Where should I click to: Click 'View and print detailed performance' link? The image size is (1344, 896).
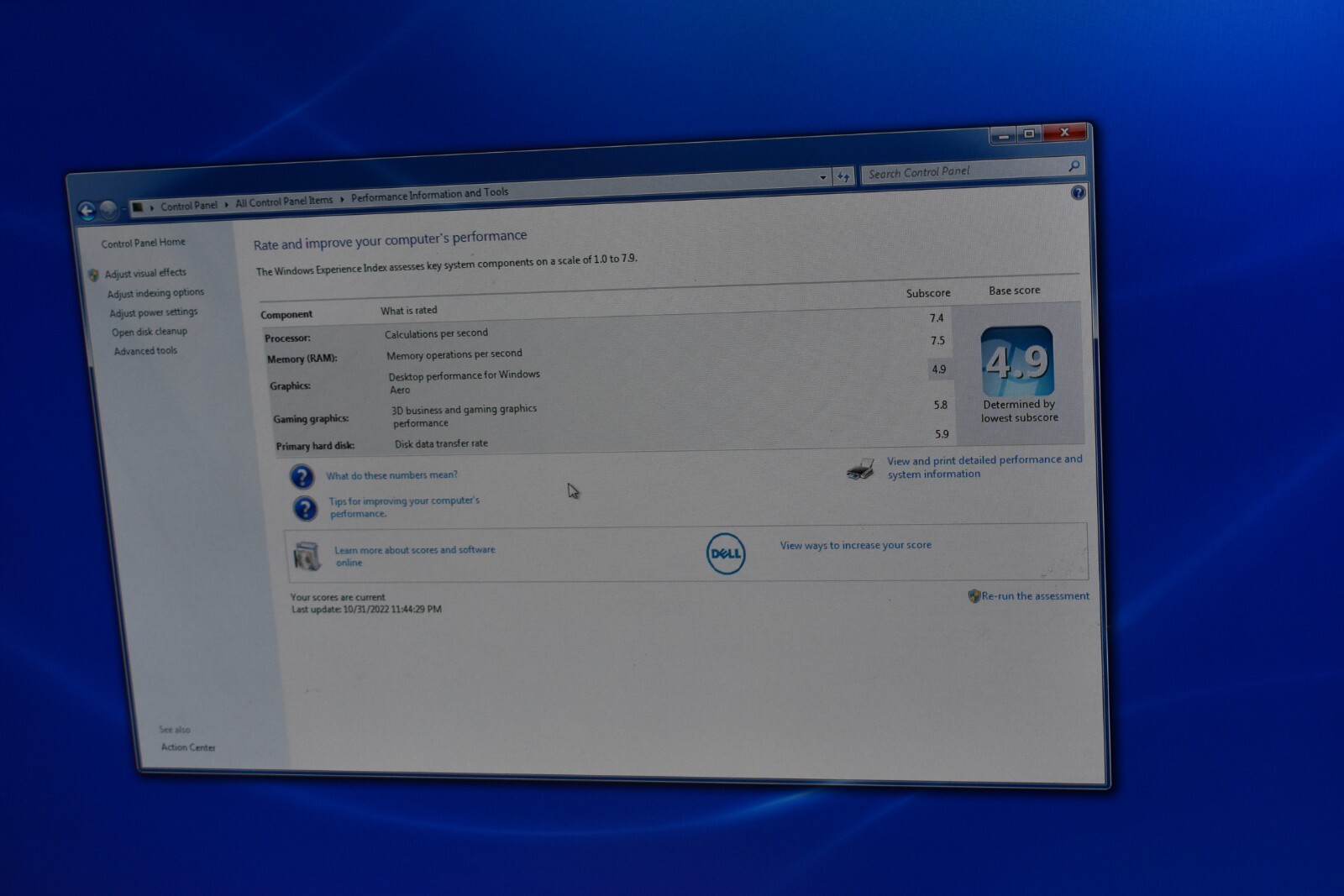(984, 467)
